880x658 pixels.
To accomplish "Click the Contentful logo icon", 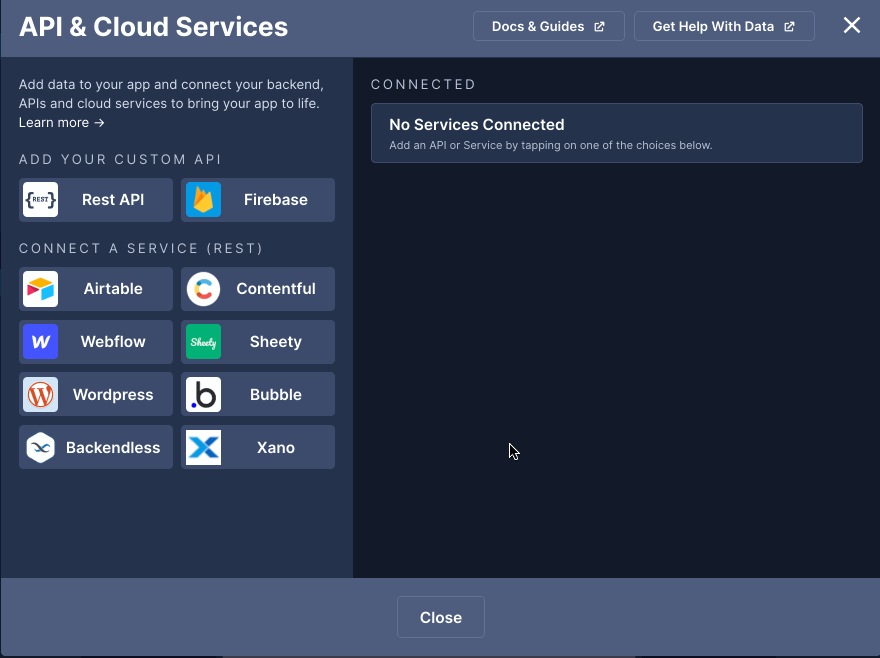I will coord(203,289).
